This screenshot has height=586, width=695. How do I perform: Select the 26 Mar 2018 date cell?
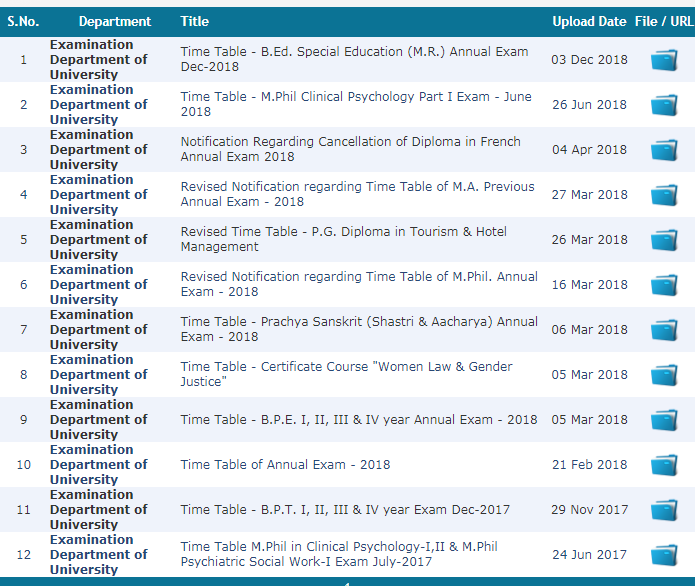[x=589, y=240]
